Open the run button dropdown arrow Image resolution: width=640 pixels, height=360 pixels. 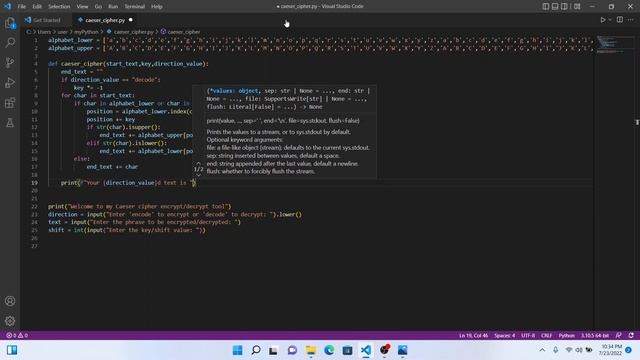point(610,20)
